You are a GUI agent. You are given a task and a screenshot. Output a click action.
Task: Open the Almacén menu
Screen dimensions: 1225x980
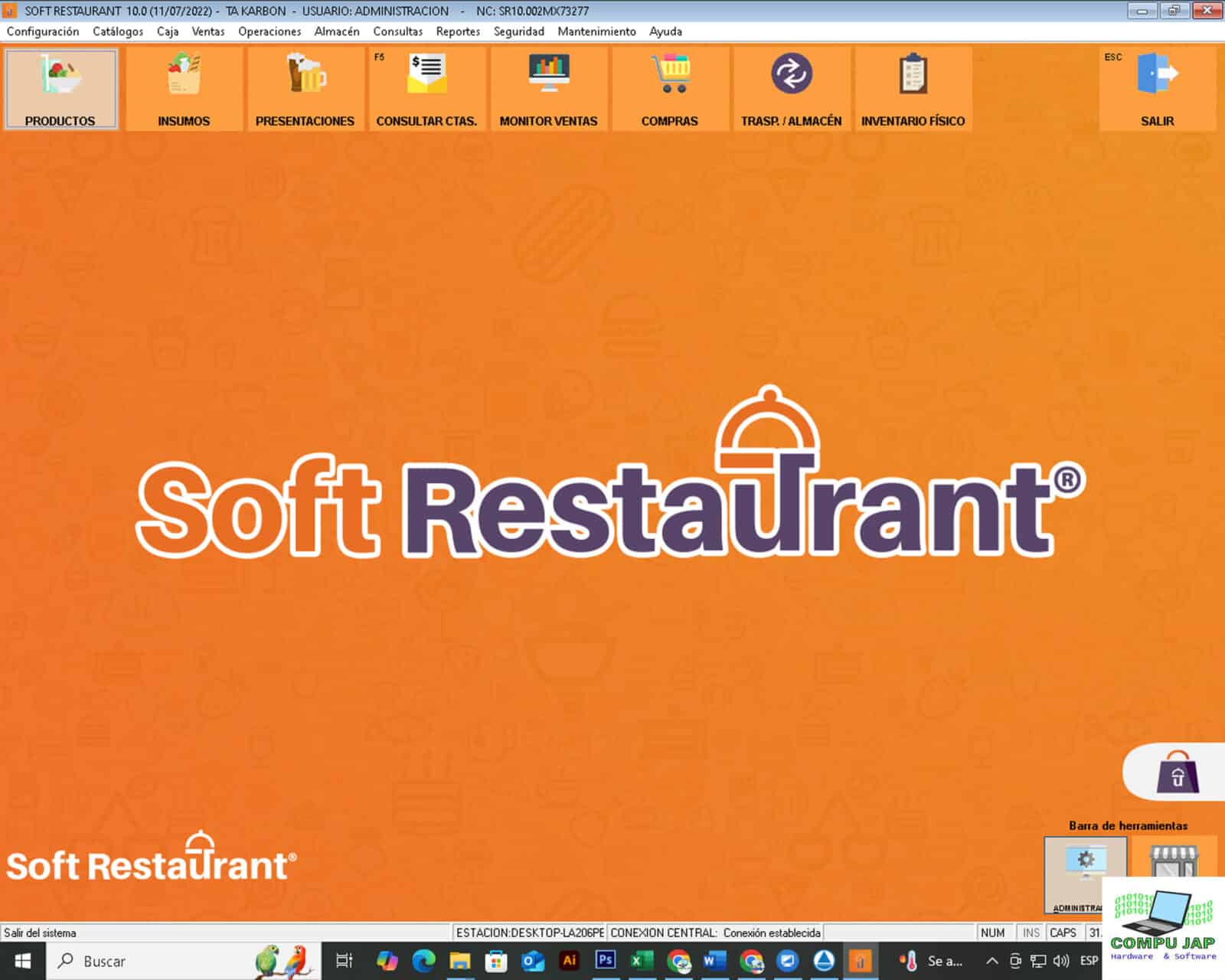pyautogui.click(x=337, y=31)
